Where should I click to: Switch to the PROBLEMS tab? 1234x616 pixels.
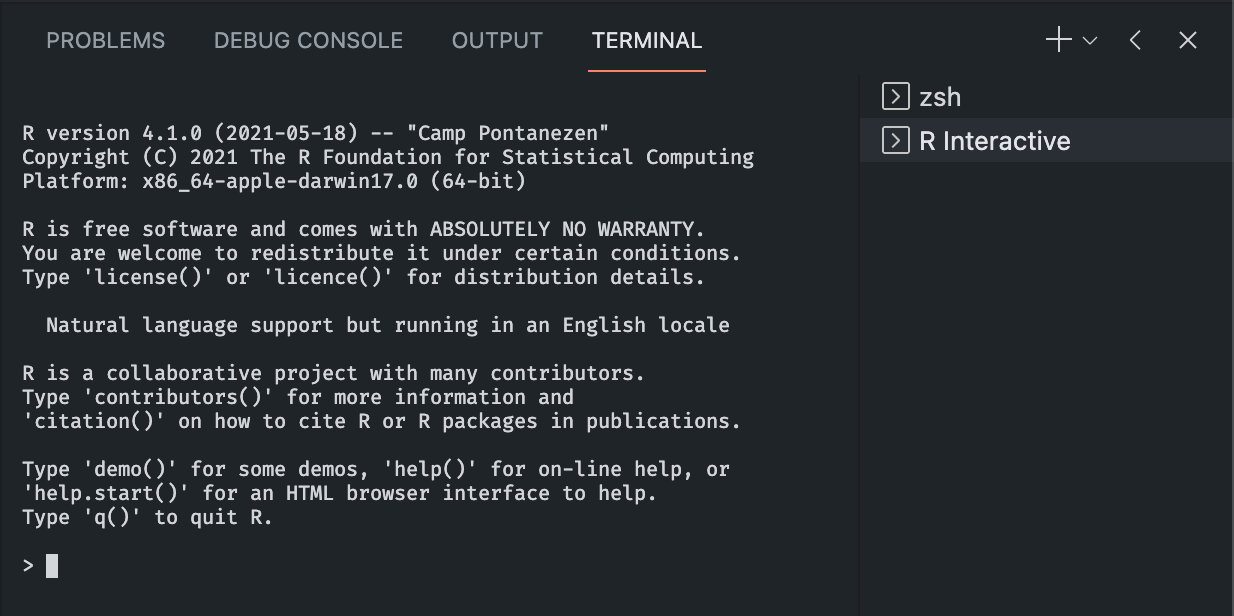(x=106, y=41)
